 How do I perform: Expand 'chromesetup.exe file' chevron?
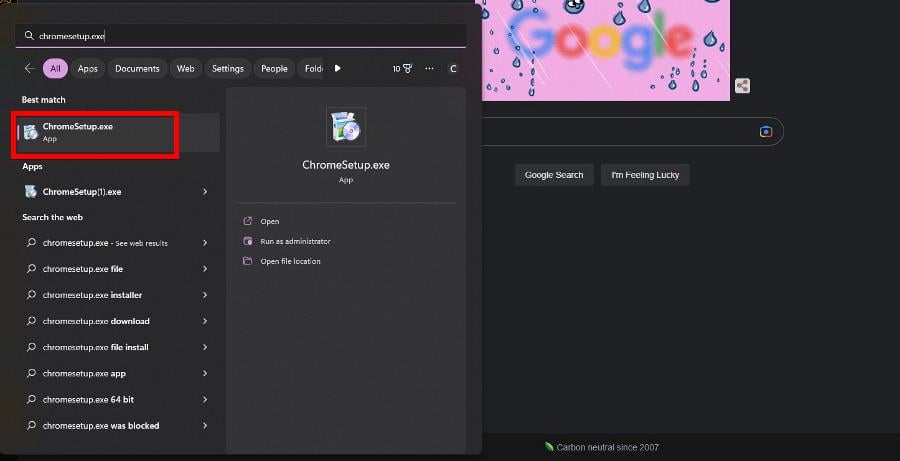pos(205,269)
